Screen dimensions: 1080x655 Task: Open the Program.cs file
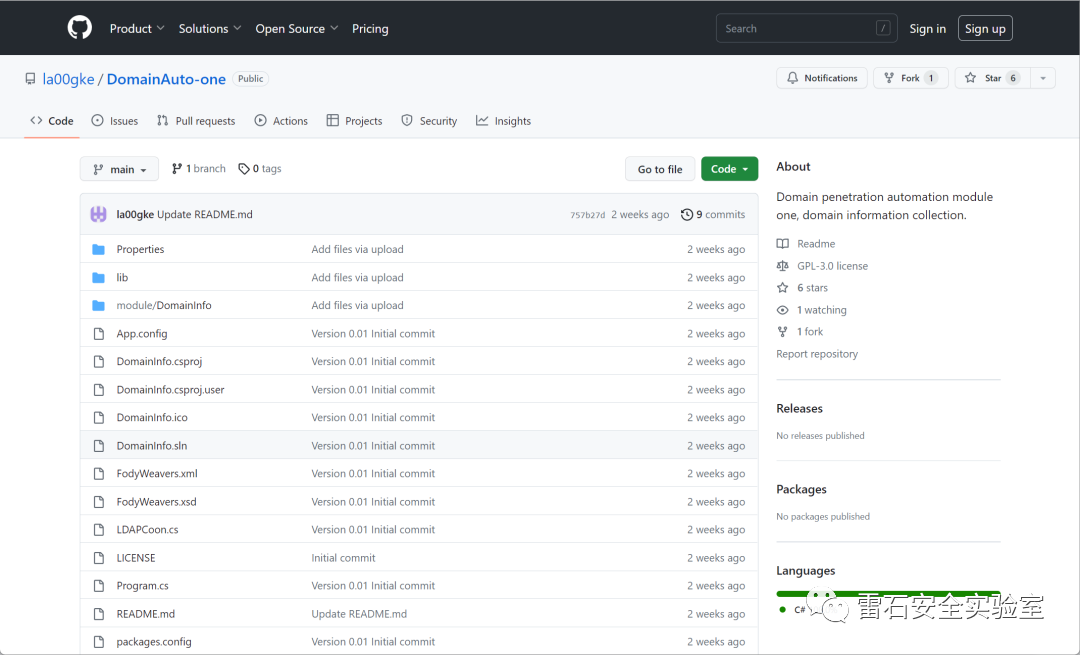point(142,585)
